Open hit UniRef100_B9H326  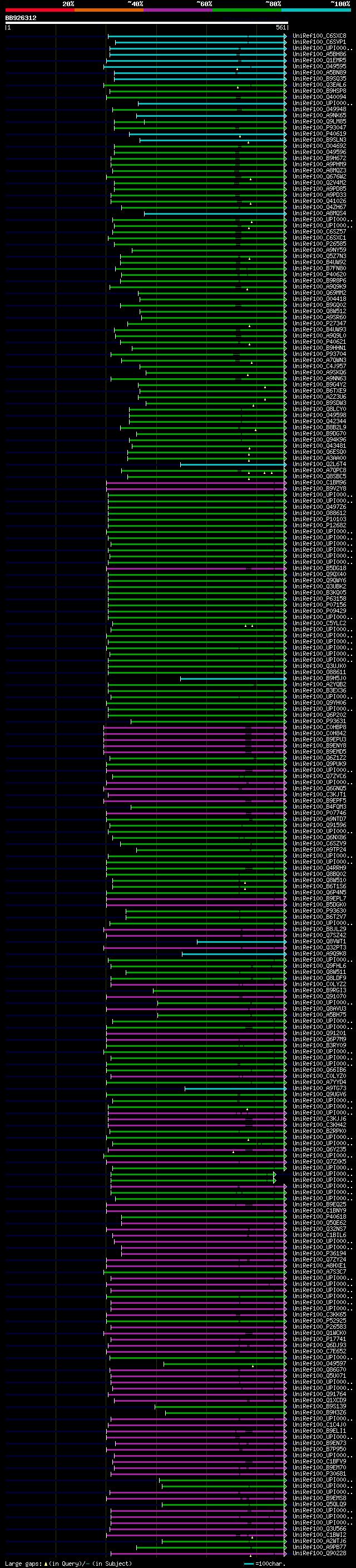319,1412
